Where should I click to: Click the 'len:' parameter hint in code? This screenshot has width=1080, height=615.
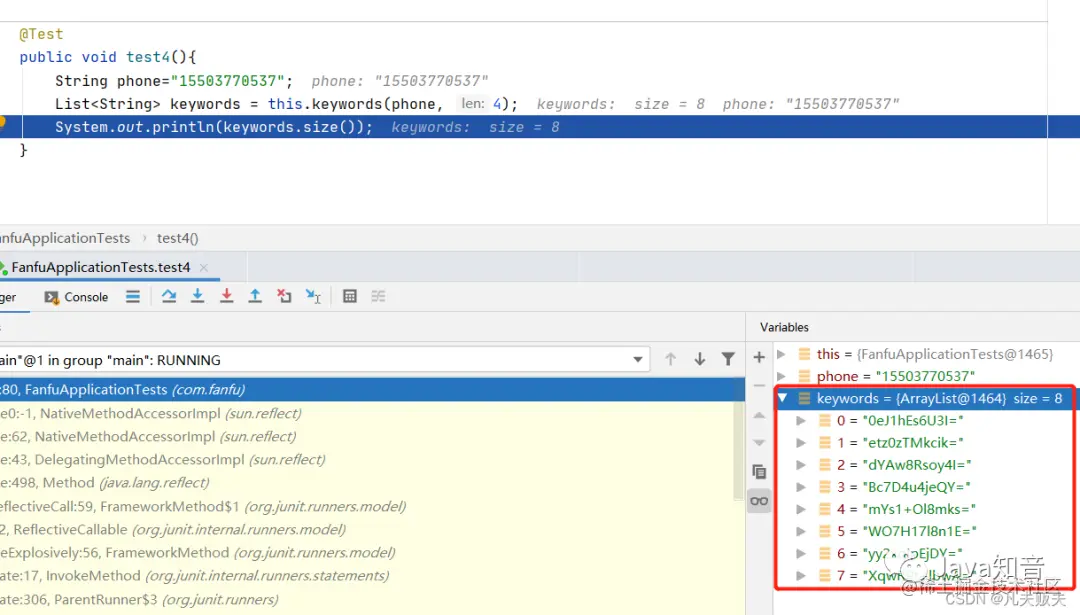coord(472,103)
